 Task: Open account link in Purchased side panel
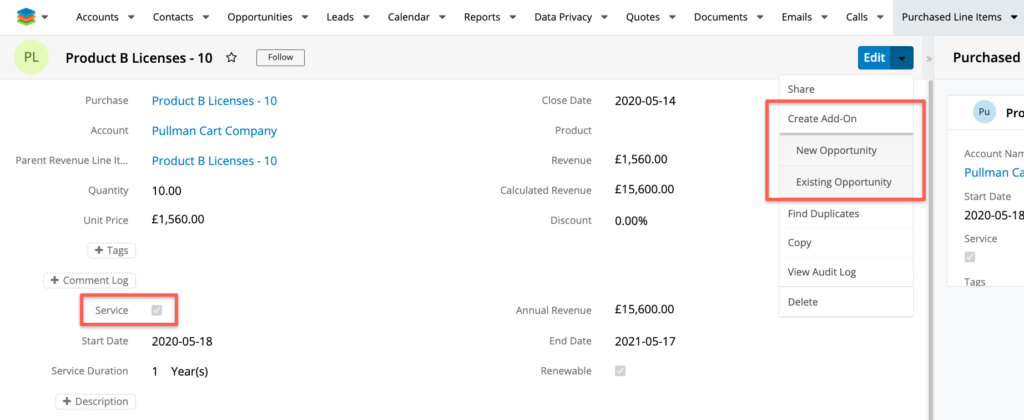click(x=994, y=172)
